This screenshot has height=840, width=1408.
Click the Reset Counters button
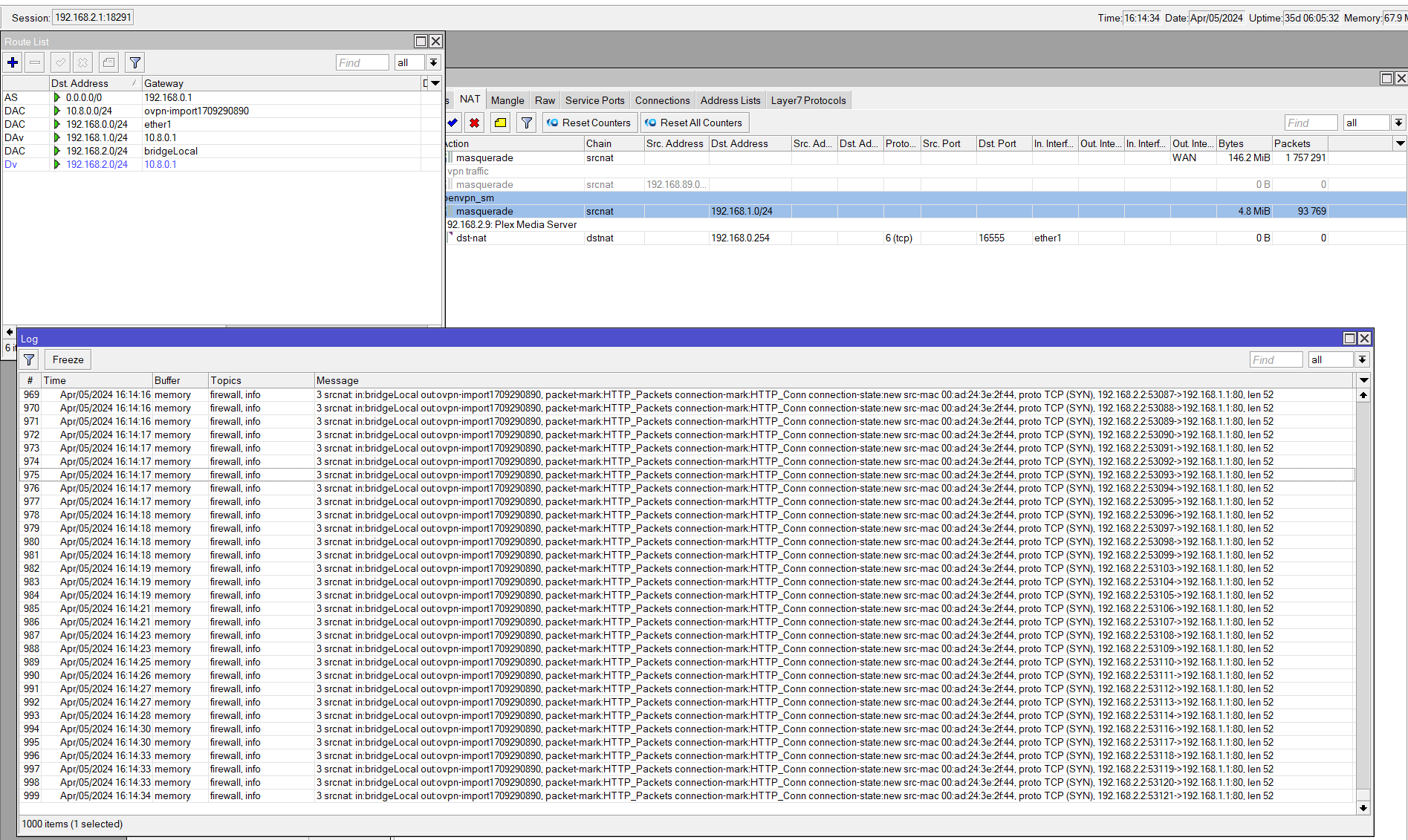click(x=589, y=123)
